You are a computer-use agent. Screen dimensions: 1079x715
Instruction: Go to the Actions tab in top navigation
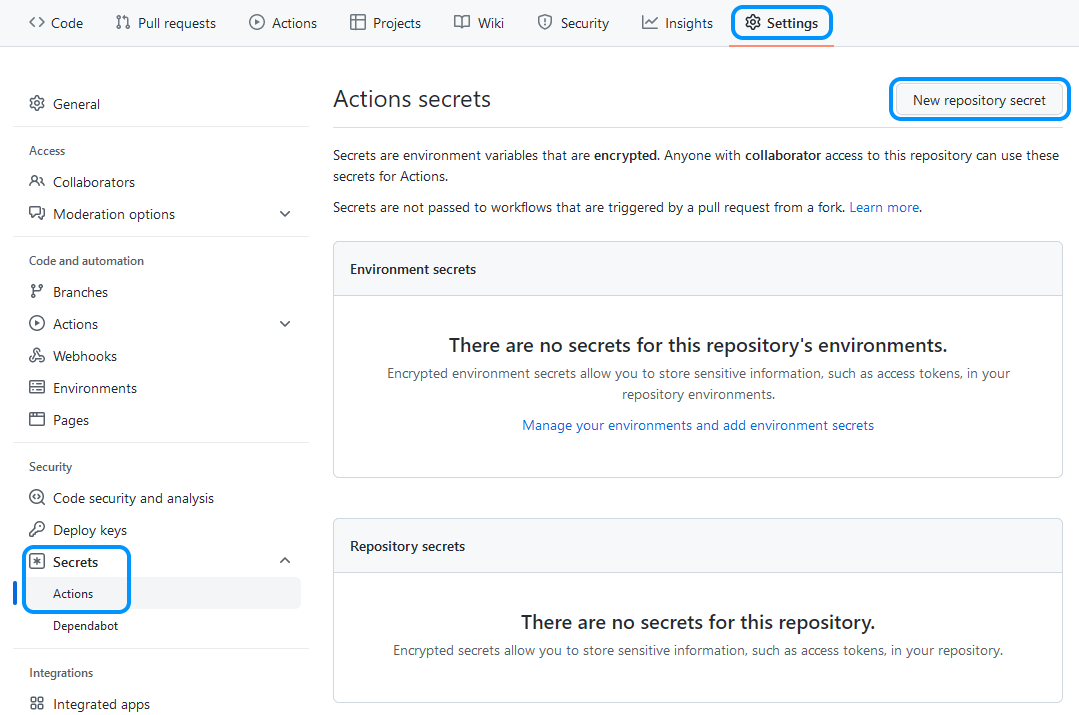pos(283,23)
